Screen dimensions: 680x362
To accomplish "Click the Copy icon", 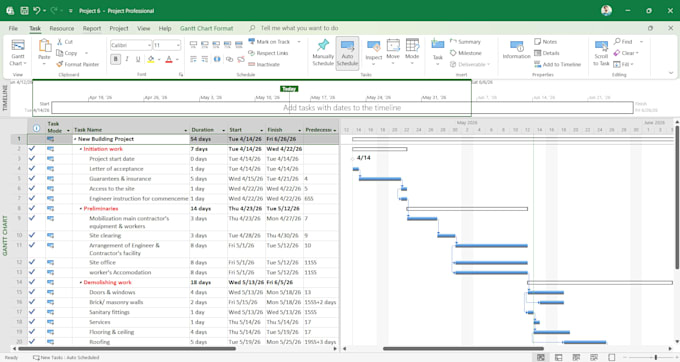I will pos(60,53).
